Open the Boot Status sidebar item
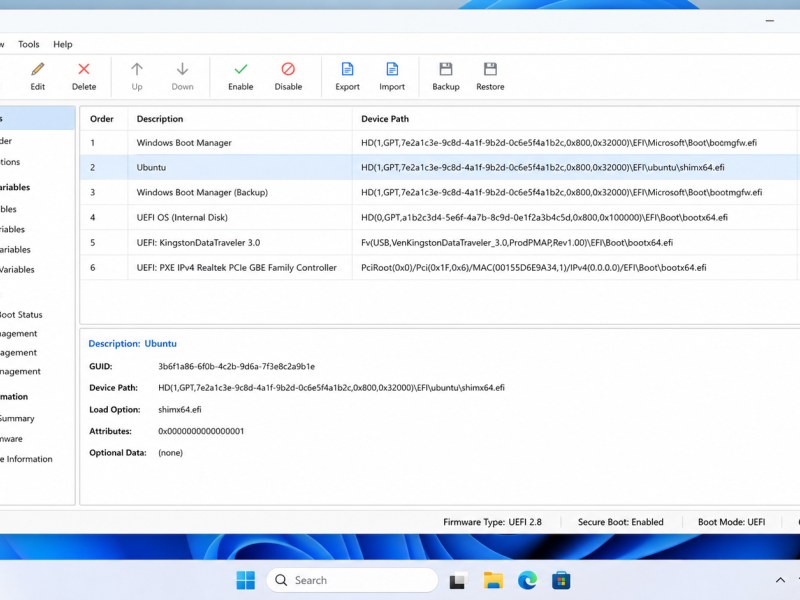Screen dimensions: 800x600 coord(20,315)
